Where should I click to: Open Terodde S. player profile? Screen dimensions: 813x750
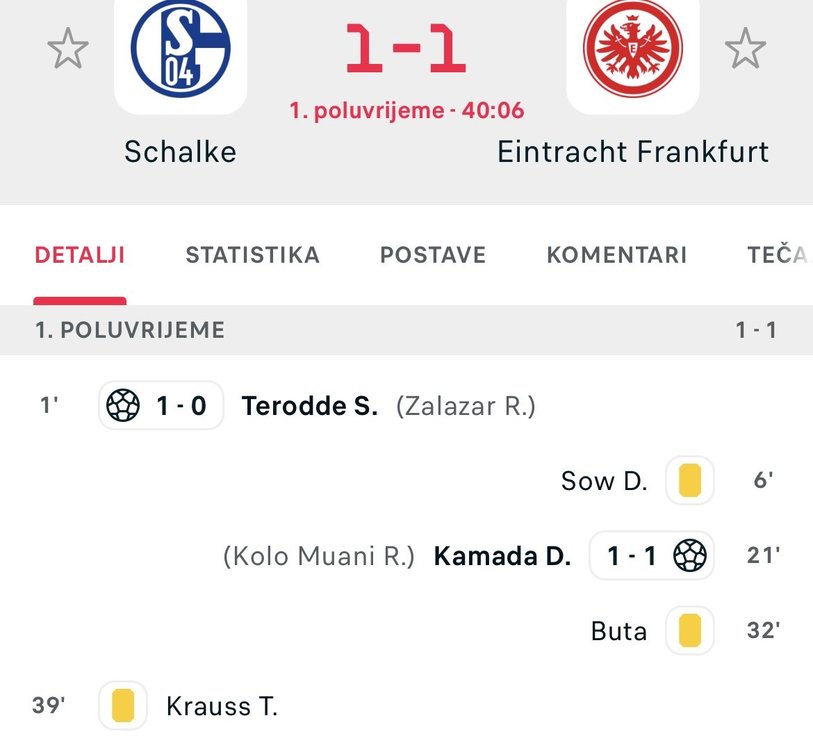[x=310, y=407]
